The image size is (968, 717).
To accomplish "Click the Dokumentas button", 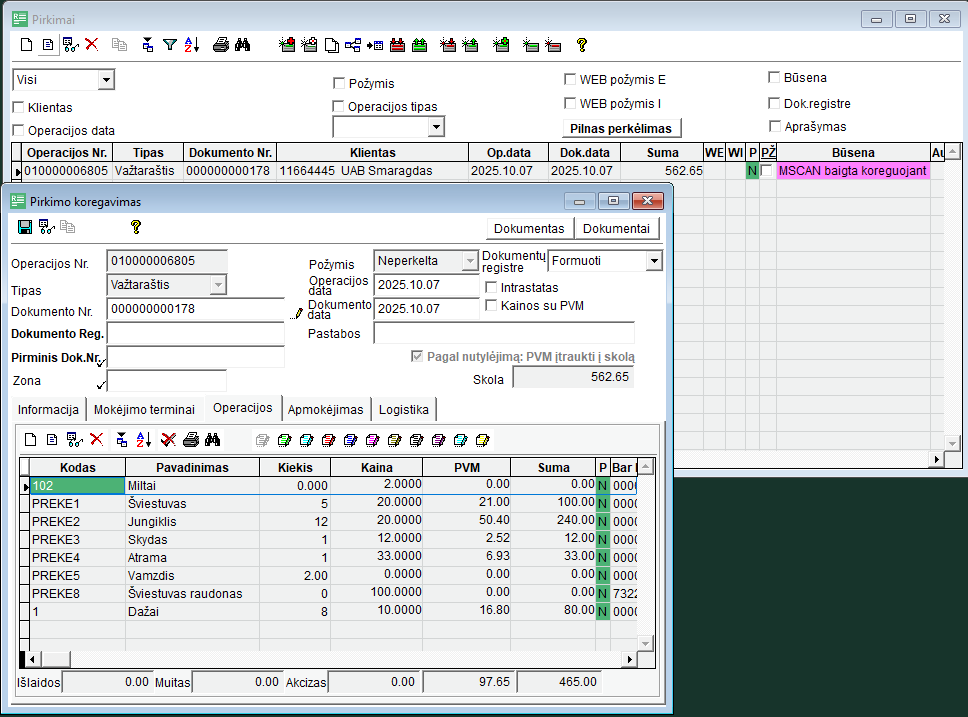I will (529, 228).
